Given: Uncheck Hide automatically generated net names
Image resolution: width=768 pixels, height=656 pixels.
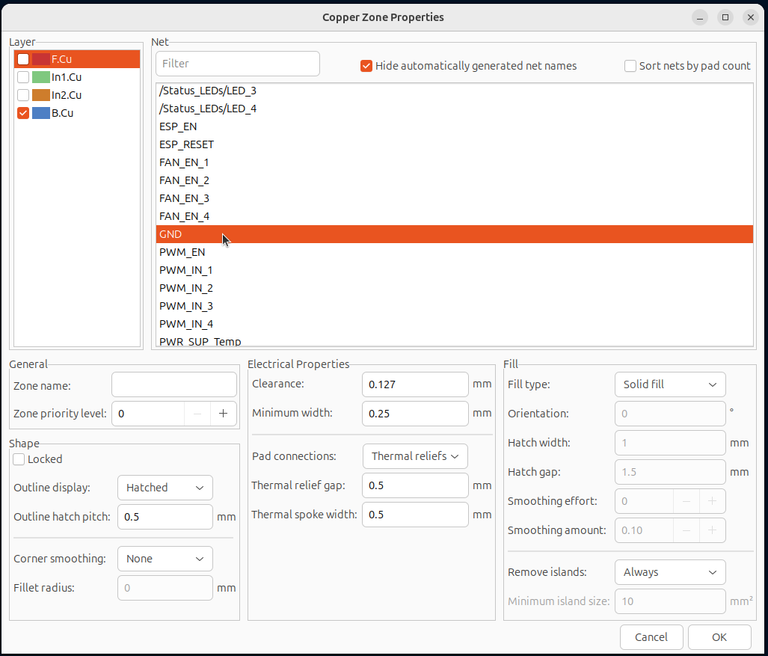Looking at the screenshot, I should (x=366, y=66).
